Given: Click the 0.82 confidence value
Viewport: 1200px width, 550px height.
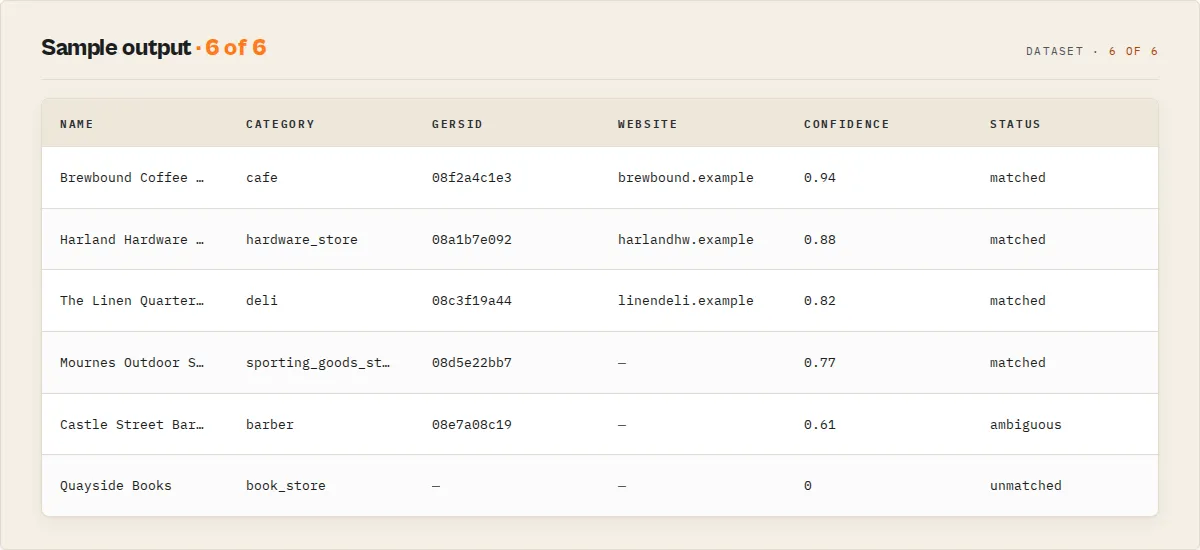Looking at the screenshot, I should [x=820, y=301].
